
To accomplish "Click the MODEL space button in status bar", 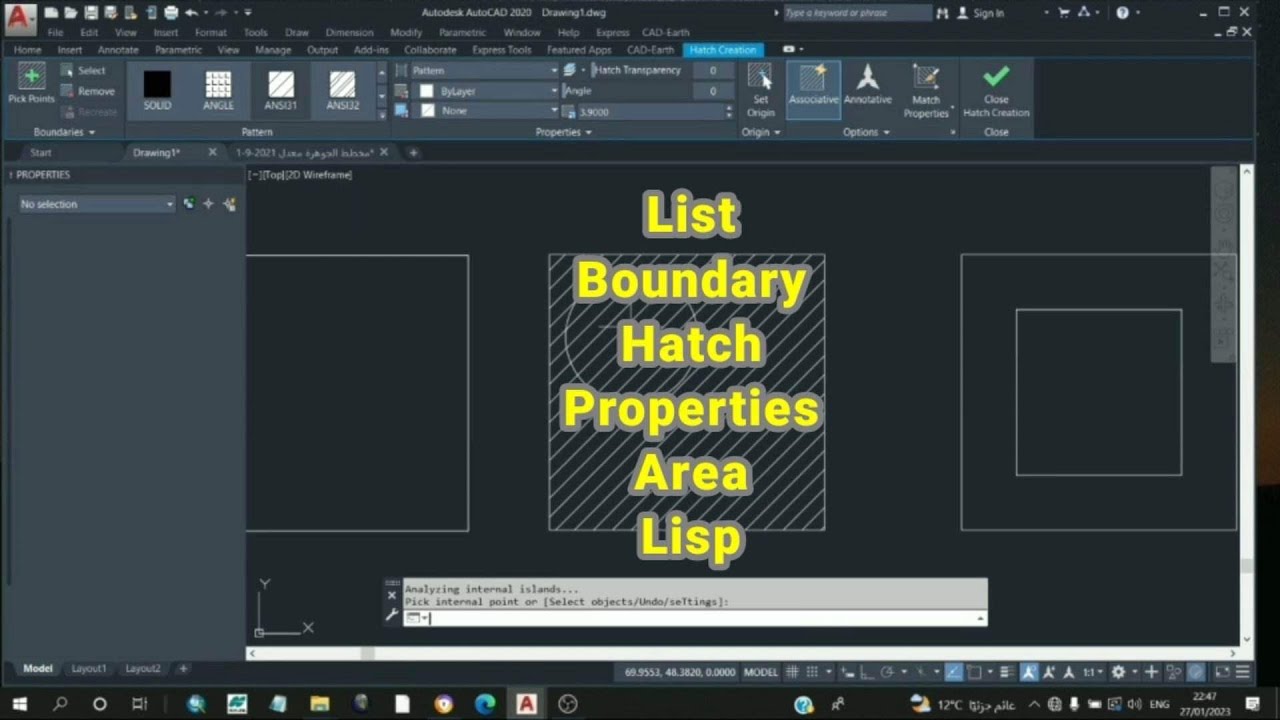I will pos(761,672).
